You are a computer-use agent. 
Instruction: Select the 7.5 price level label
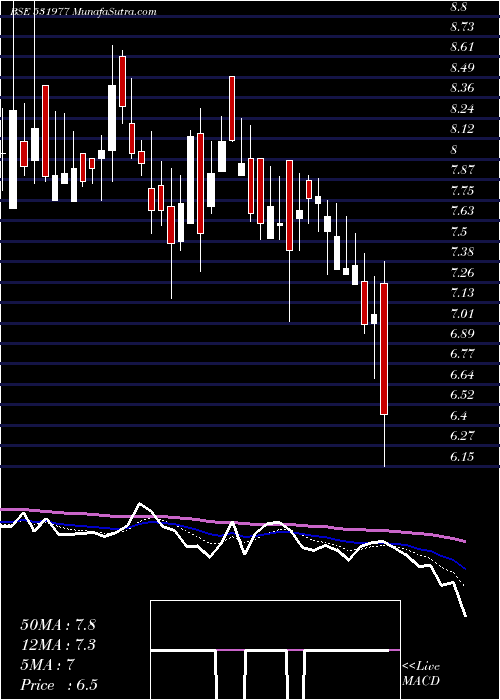(x=458, y=231)
